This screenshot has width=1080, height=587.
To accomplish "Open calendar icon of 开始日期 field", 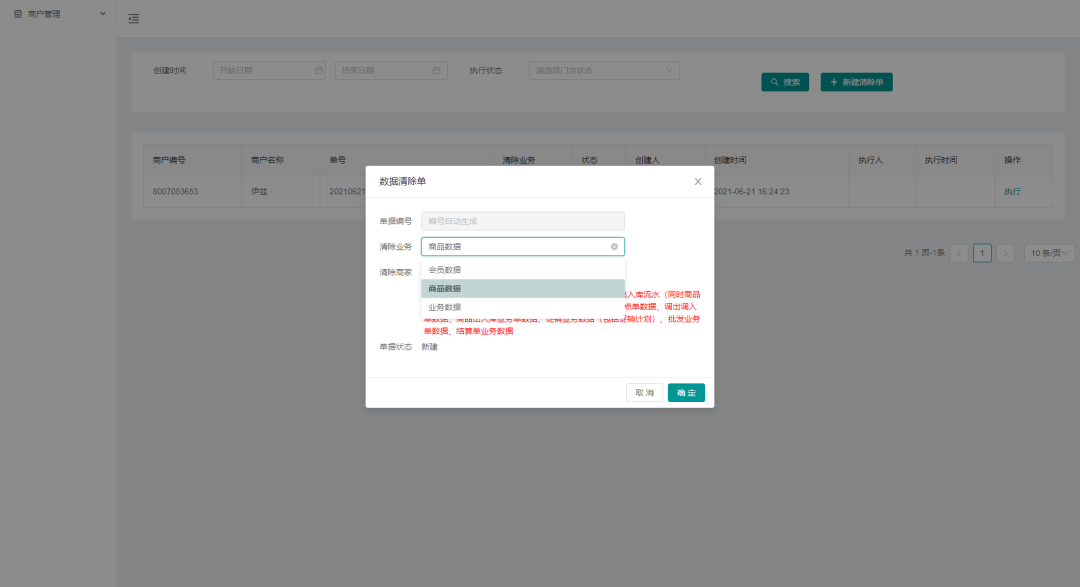I will pos(319,71).
